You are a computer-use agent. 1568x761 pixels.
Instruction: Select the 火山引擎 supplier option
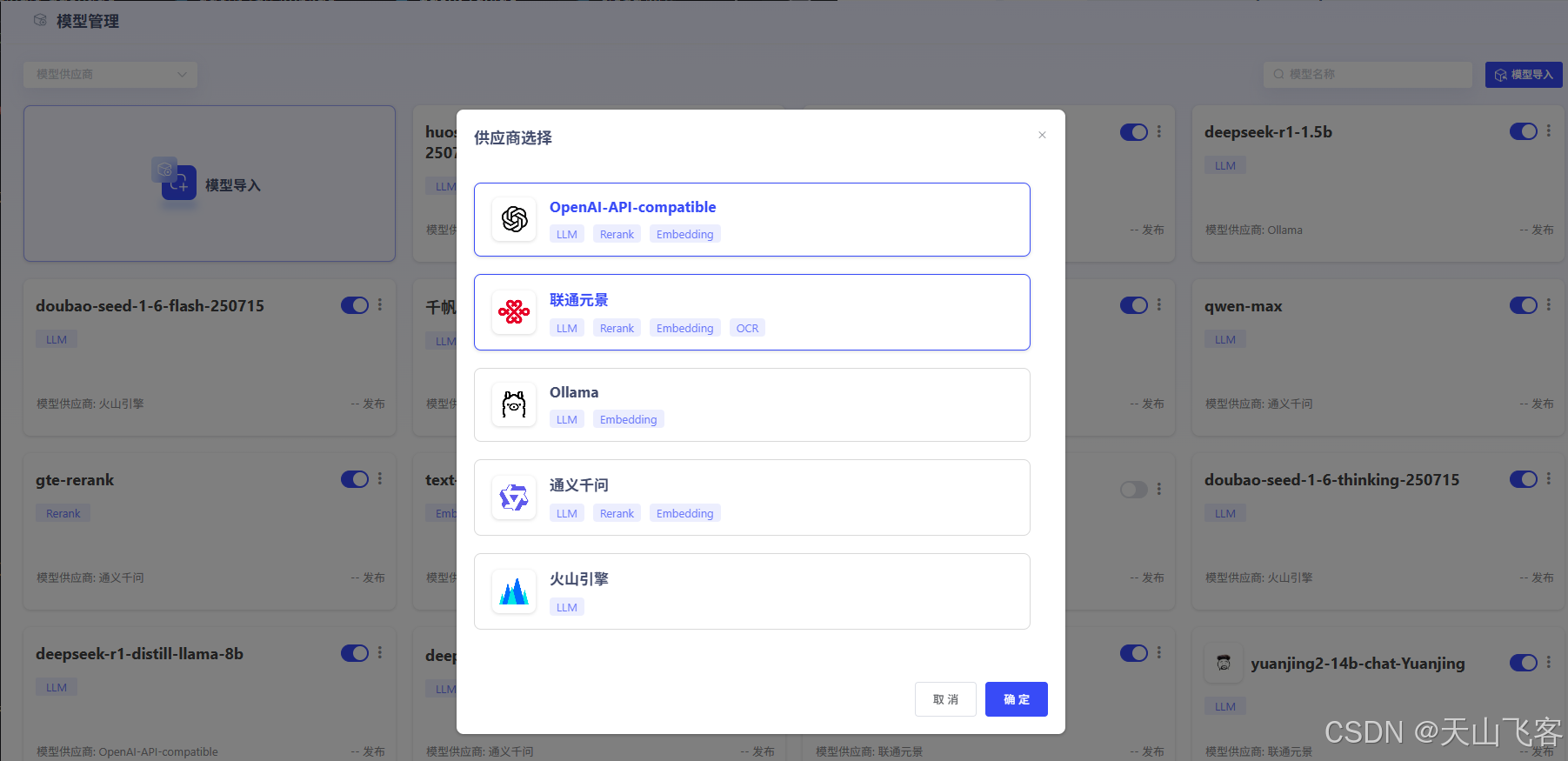(x=752, y=591)
